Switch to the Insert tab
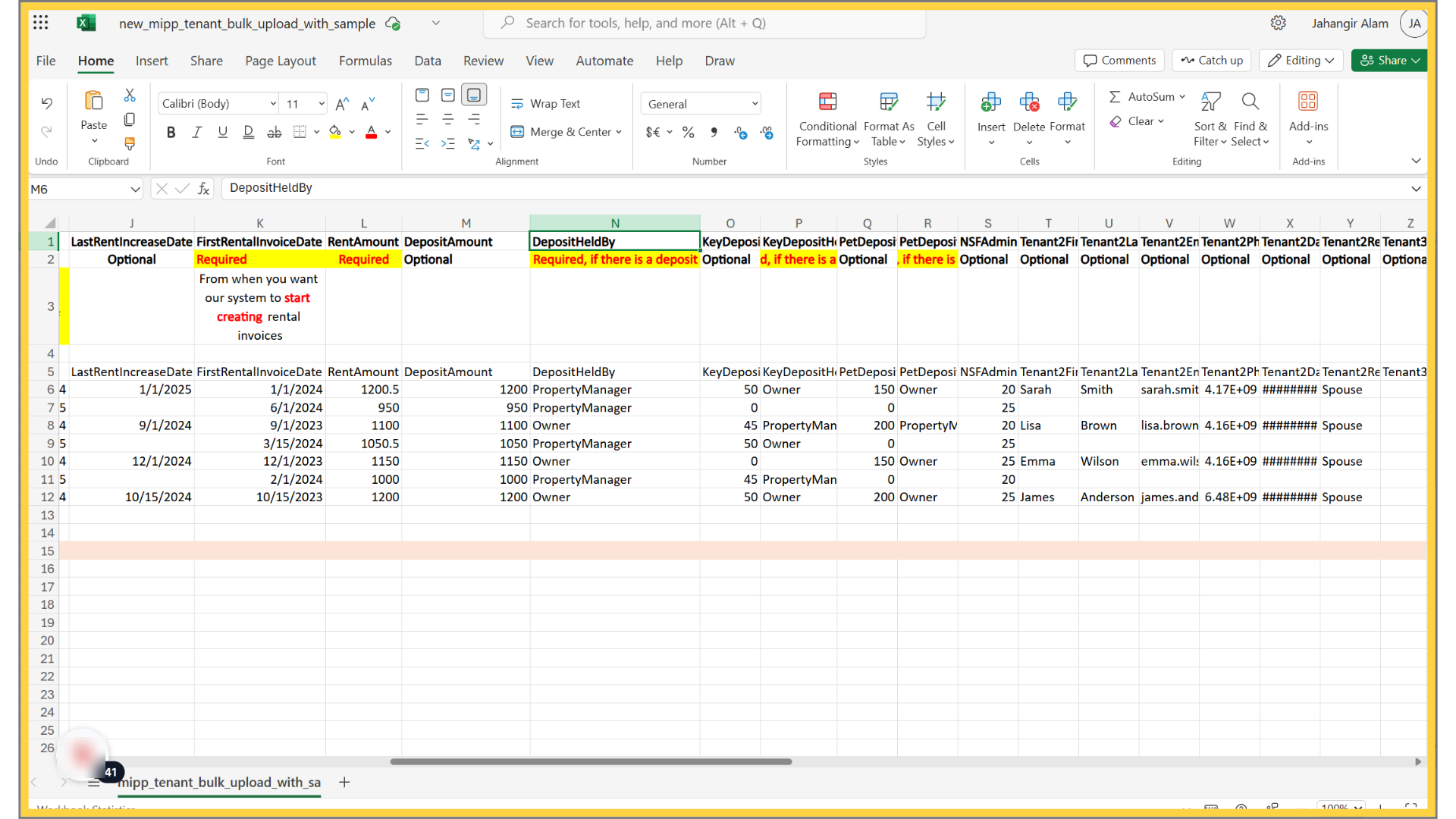Screen dimensions: 1456x819 [152, 61]
